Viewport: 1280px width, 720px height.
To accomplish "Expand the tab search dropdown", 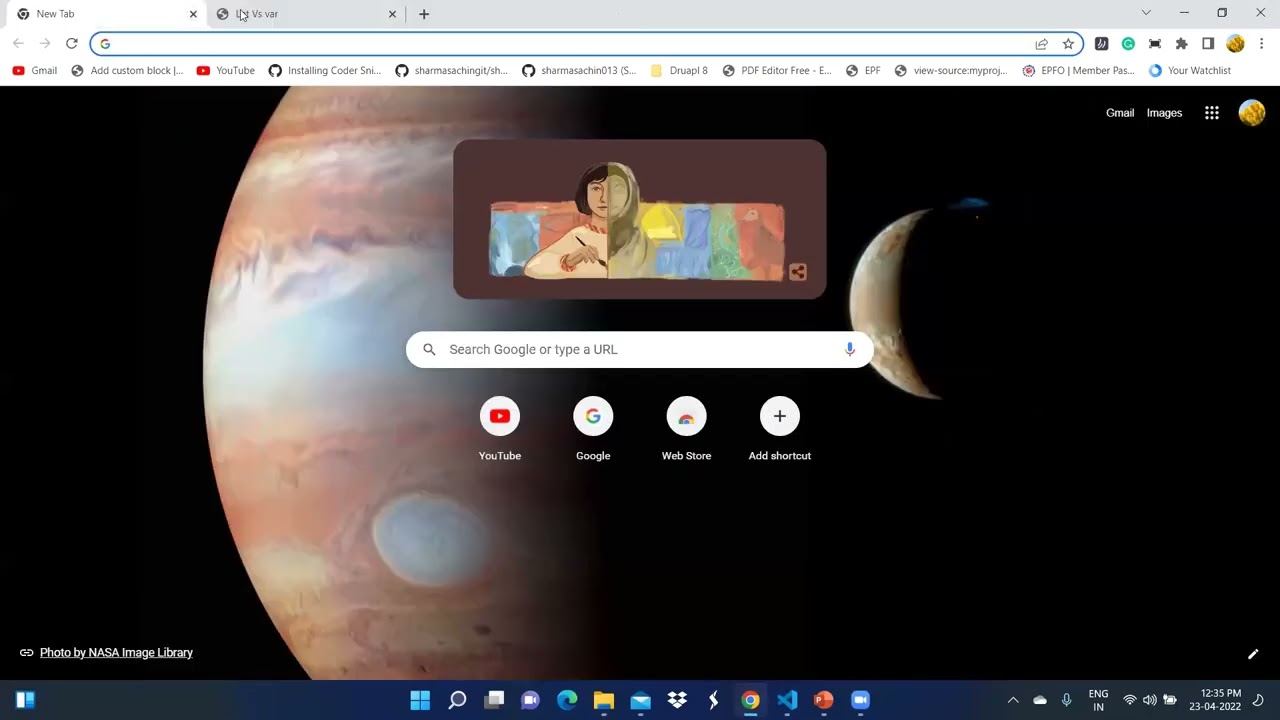I will tap(1146, 13).
